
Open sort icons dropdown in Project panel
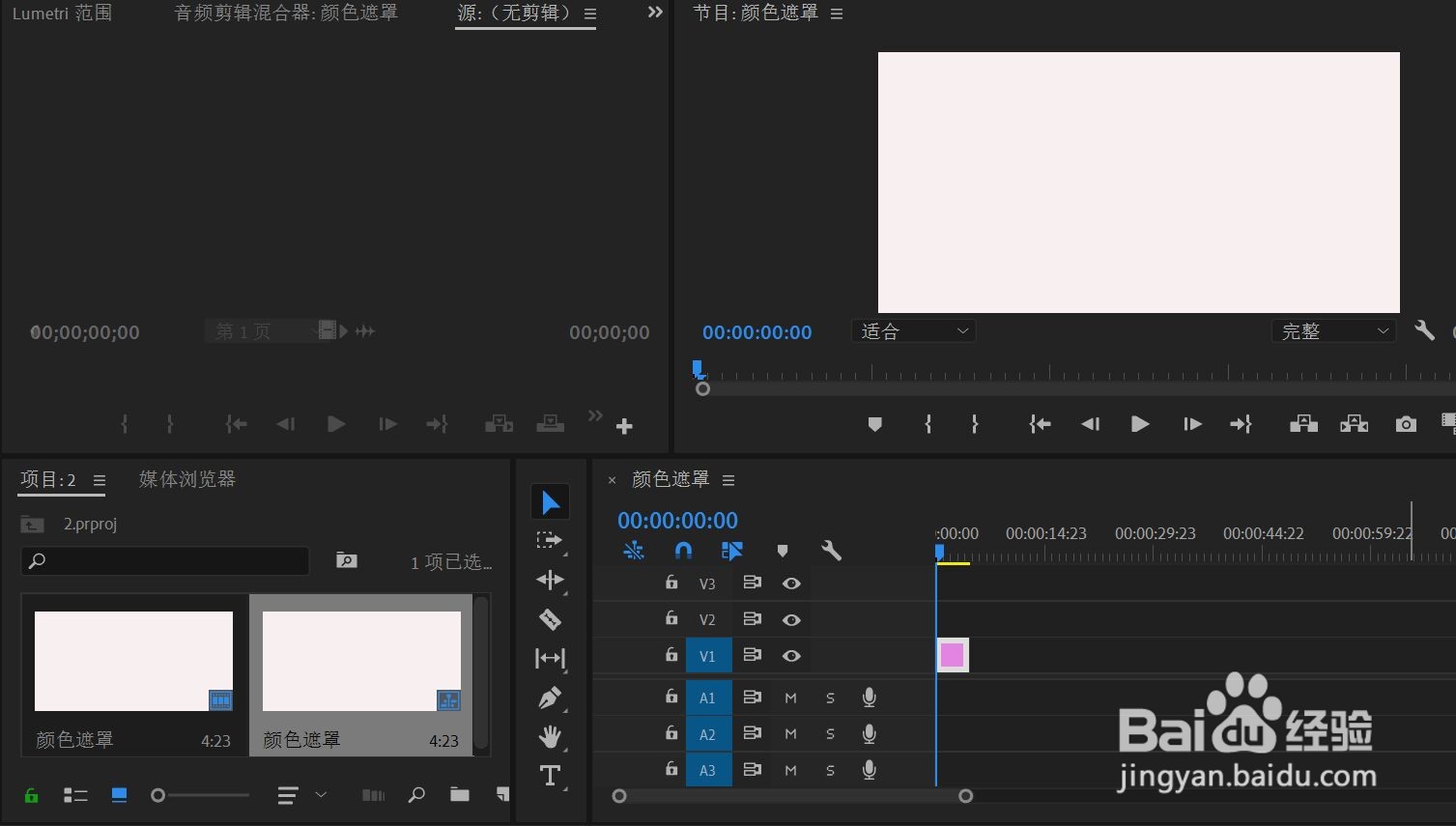[x=302, y=795]
